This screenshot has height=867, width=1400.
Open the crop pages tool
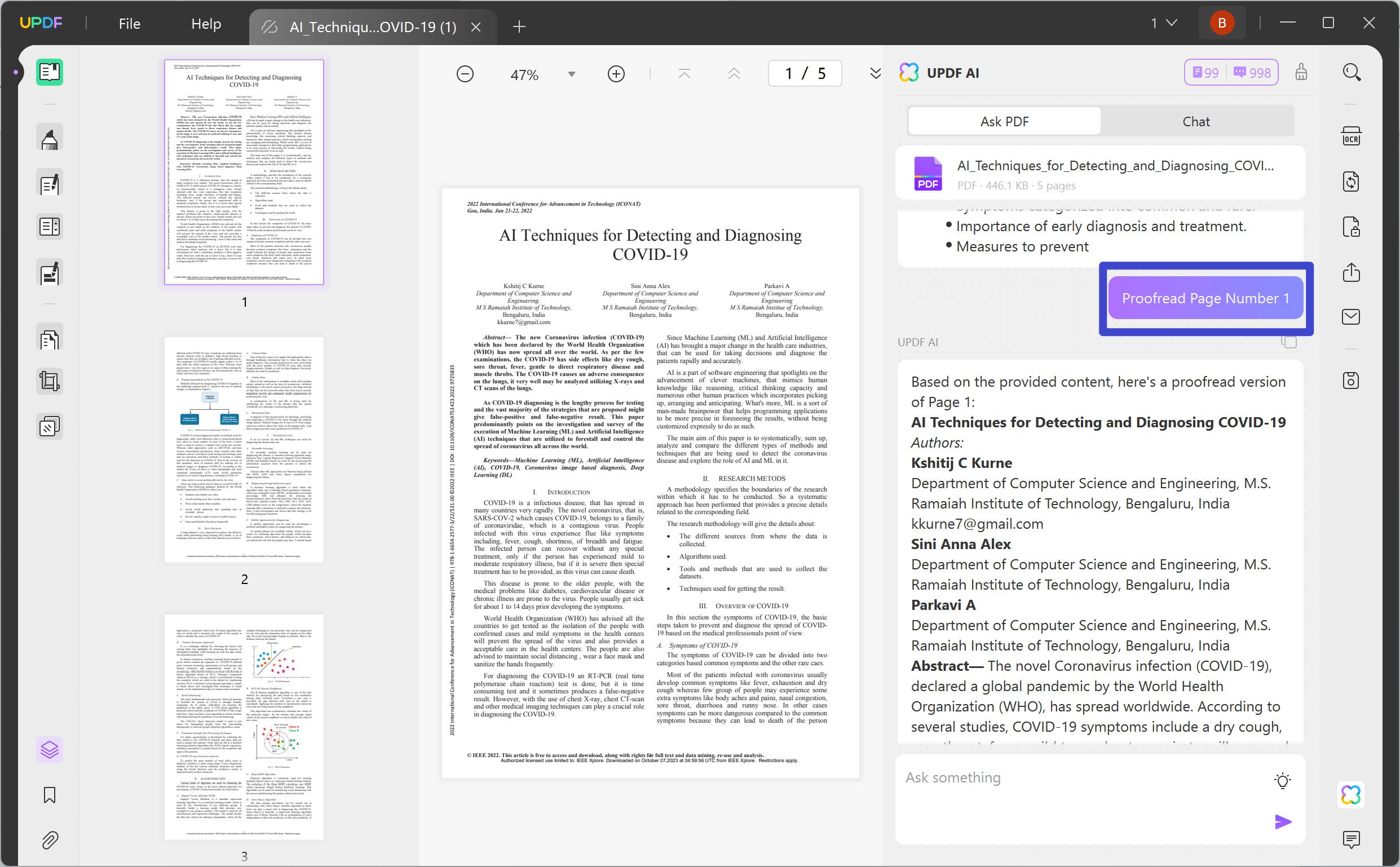(x=49, y=381)
